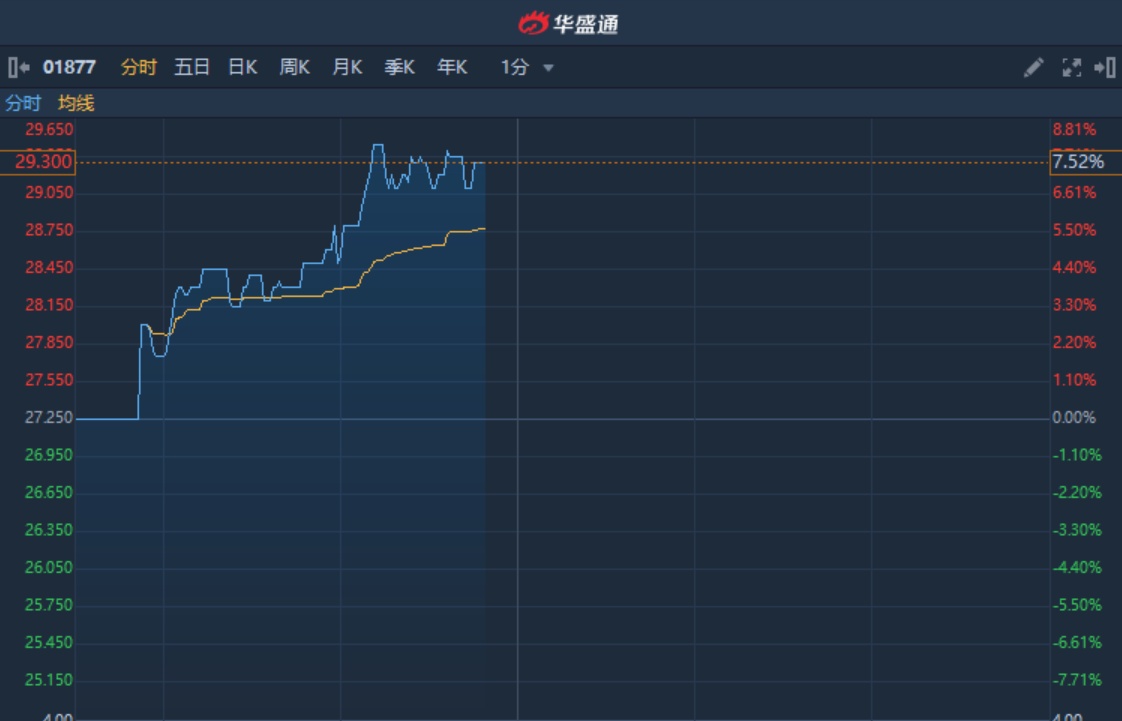Open the 季K chart view
This screenshot has height=721, width=1122.
pos(399,68)
